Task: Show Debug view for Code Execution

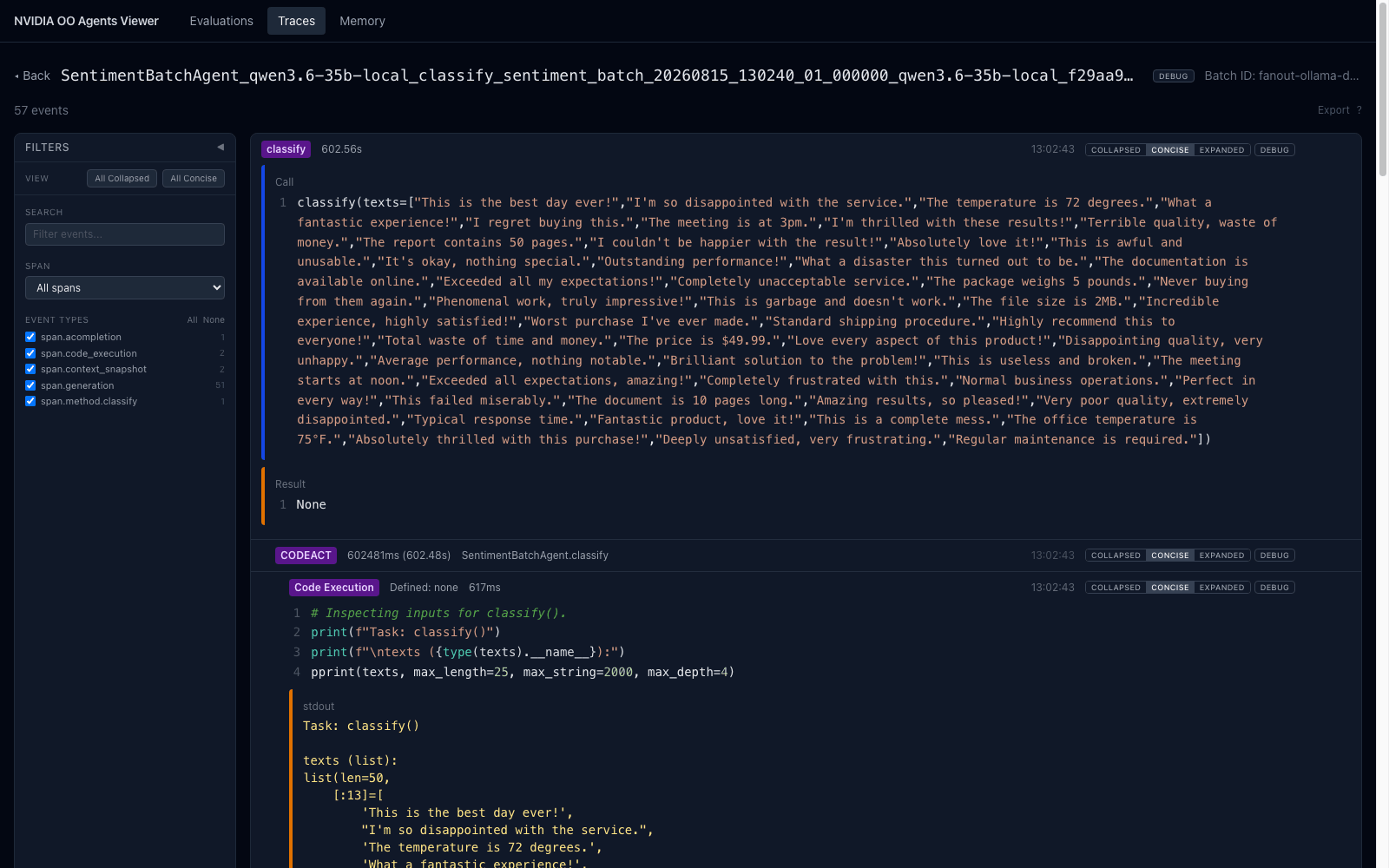Action: click(x=1274, y=588)
